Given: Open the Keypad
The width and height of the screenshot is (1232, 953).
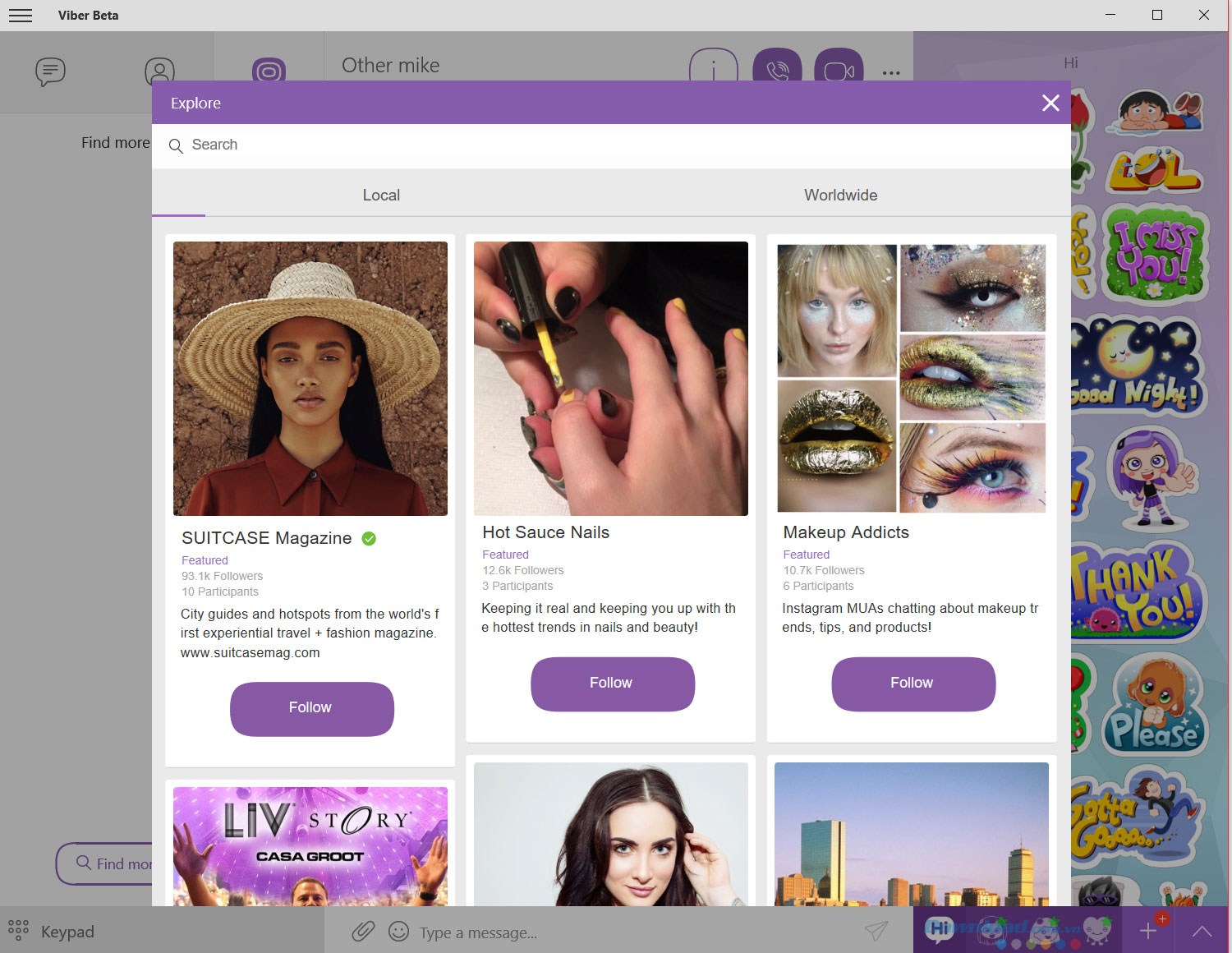Looking at the screenshot, I should point(51,932).
